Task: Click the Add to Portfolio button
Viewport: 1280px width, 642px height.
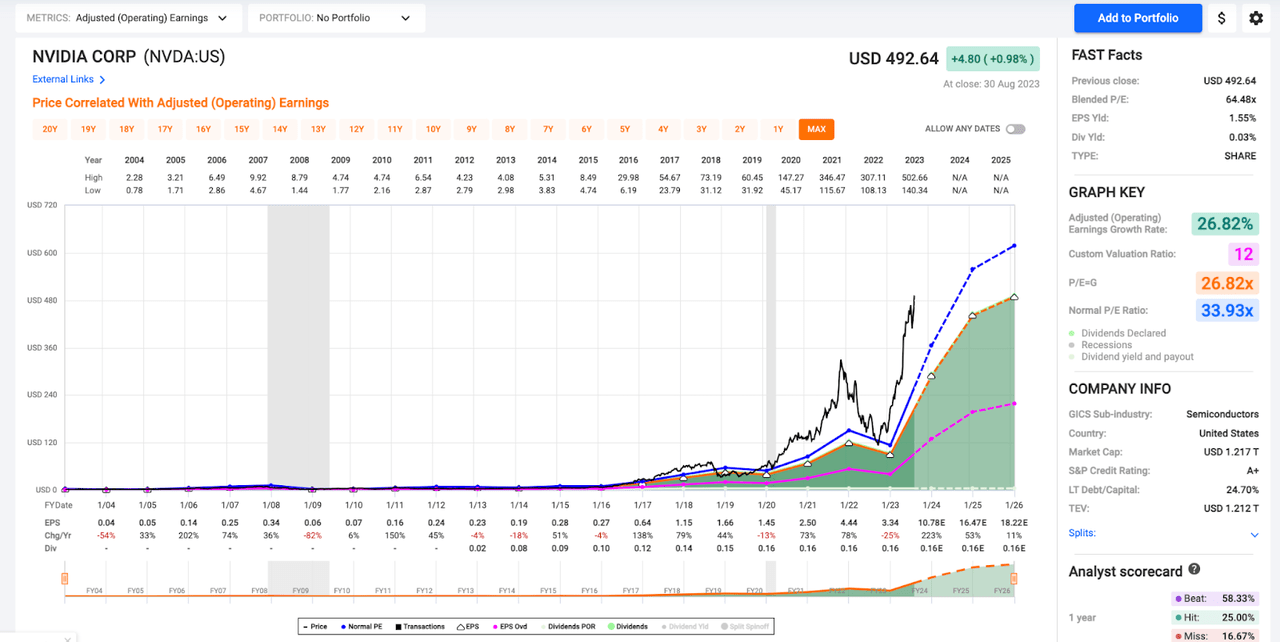Action: 1137,18
